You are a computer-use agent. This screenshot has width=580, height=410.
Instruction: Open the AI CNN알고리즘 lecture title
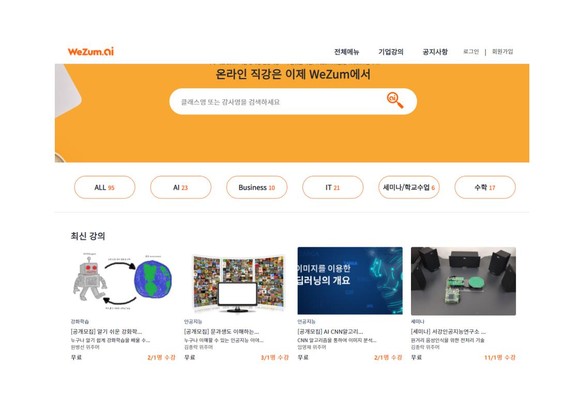(330, 331)
